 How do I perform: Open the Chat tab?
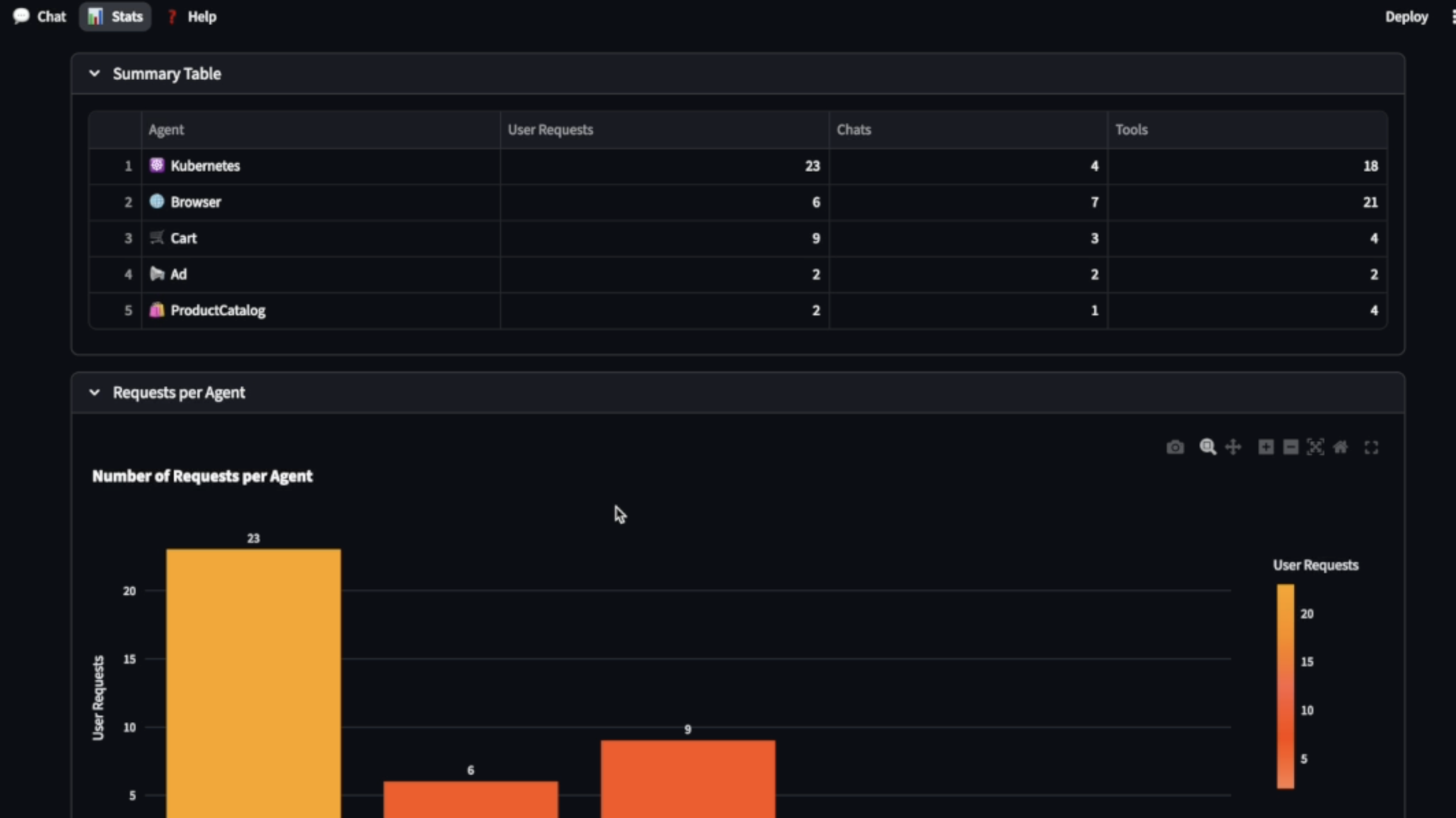click(x=40, y=17)
